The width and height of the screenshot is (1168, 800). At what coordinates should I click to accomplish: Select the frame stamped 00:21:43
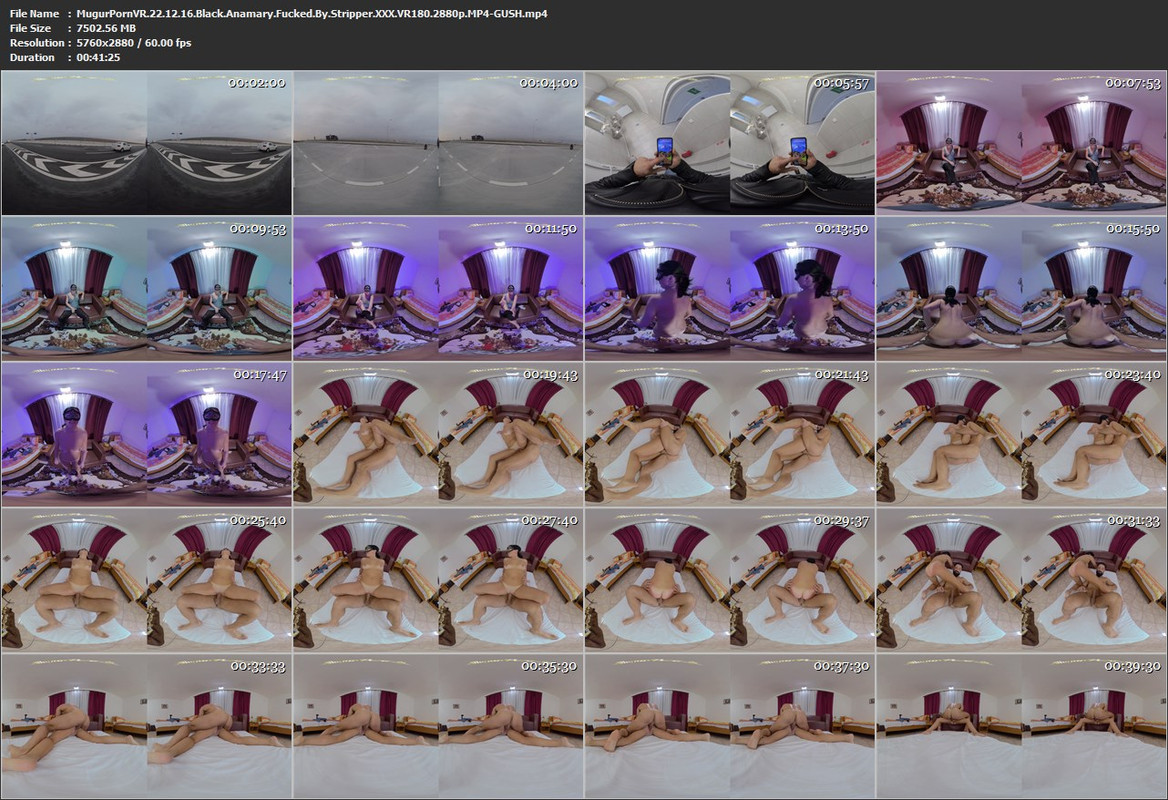[730, 435]
